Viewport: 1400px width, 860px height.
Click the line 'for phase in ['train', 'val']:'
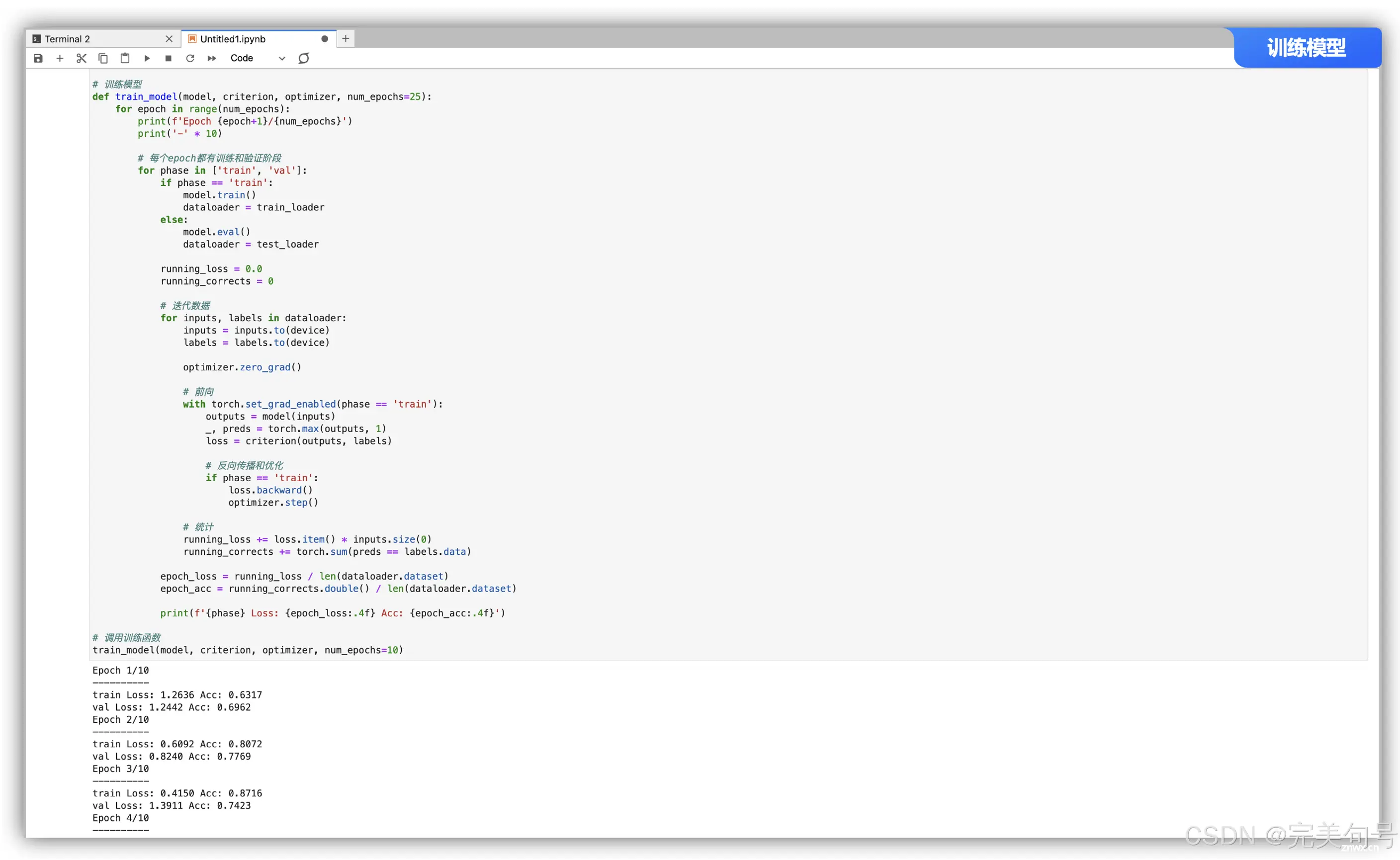222,171
